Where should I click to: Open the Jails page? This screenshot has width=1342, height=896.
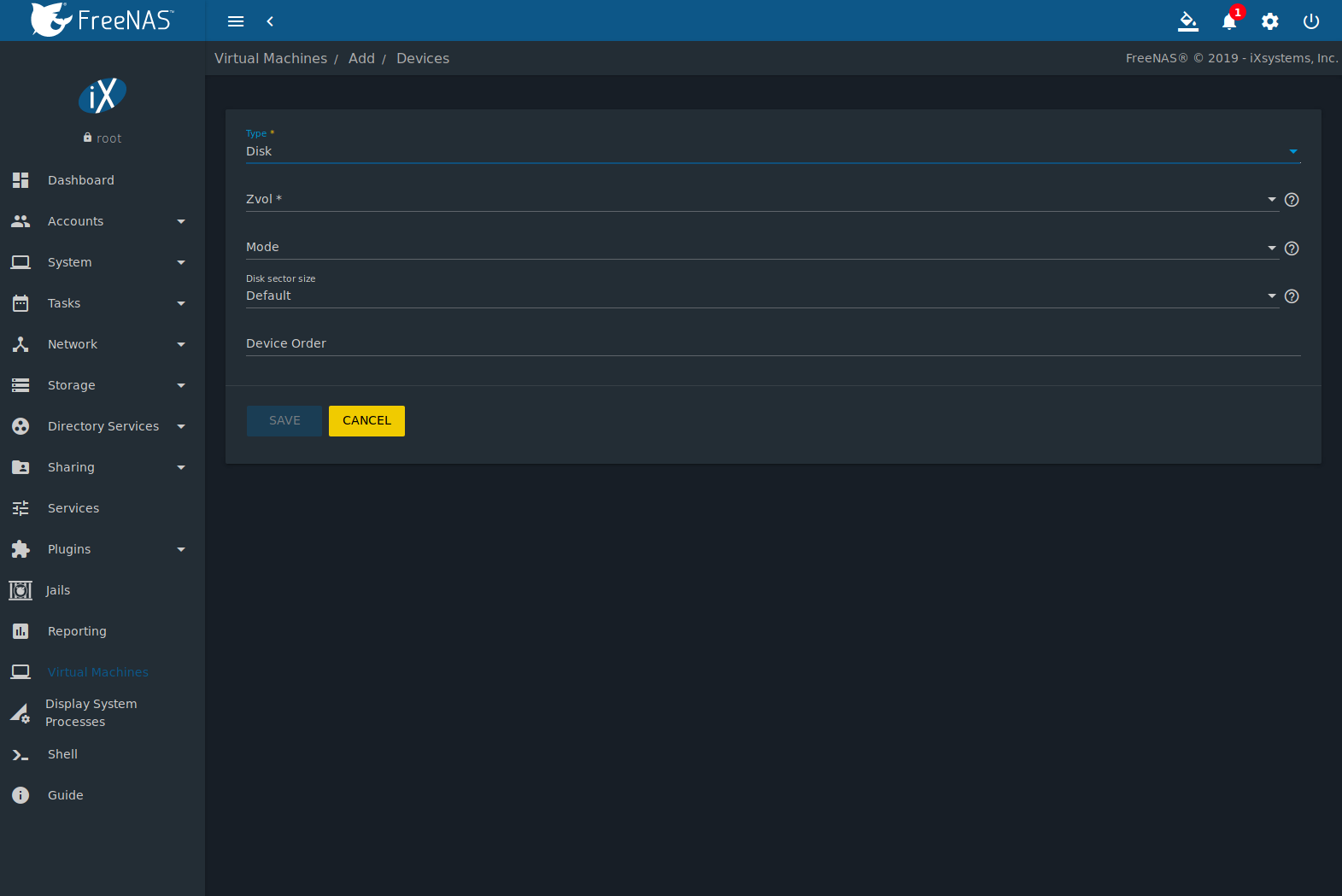click(x=58, y=590)
